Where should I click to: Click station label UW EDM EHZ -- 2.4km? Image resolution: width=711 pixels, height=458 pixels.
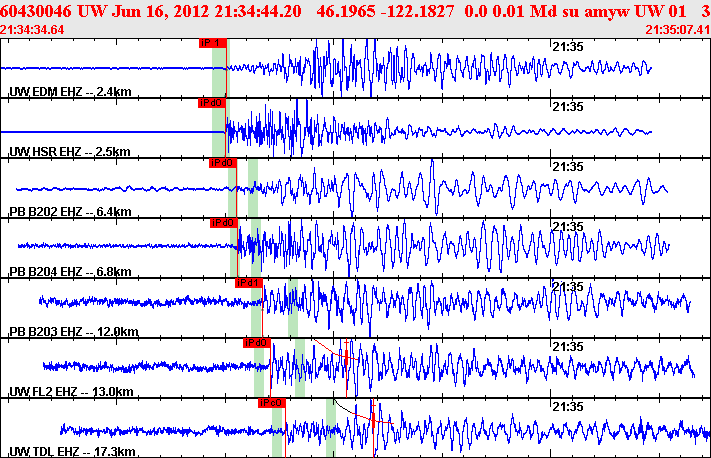pyautogui.click(x=70, y=92)
